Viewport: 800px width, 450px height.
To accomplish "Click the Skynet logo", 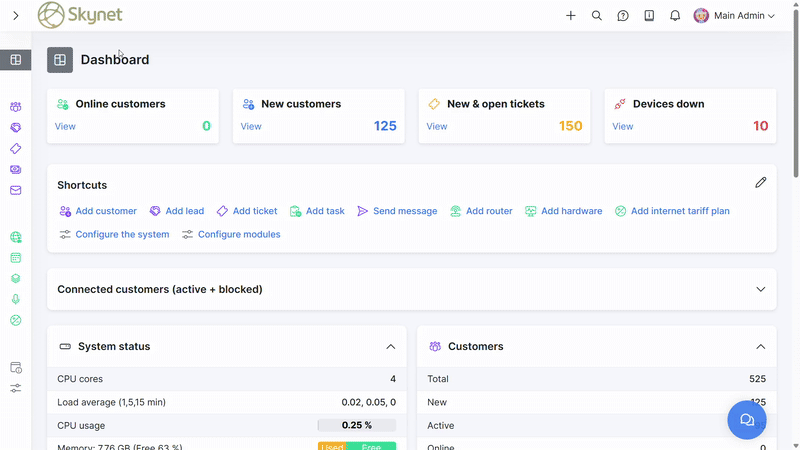I will 80,15.
